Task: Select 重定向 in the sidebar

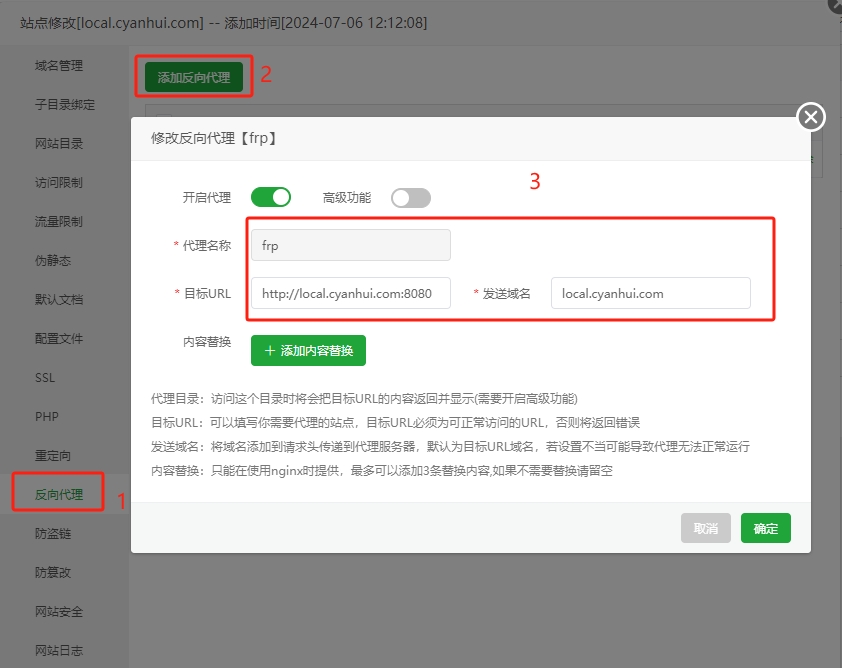Action: [53, 455]
